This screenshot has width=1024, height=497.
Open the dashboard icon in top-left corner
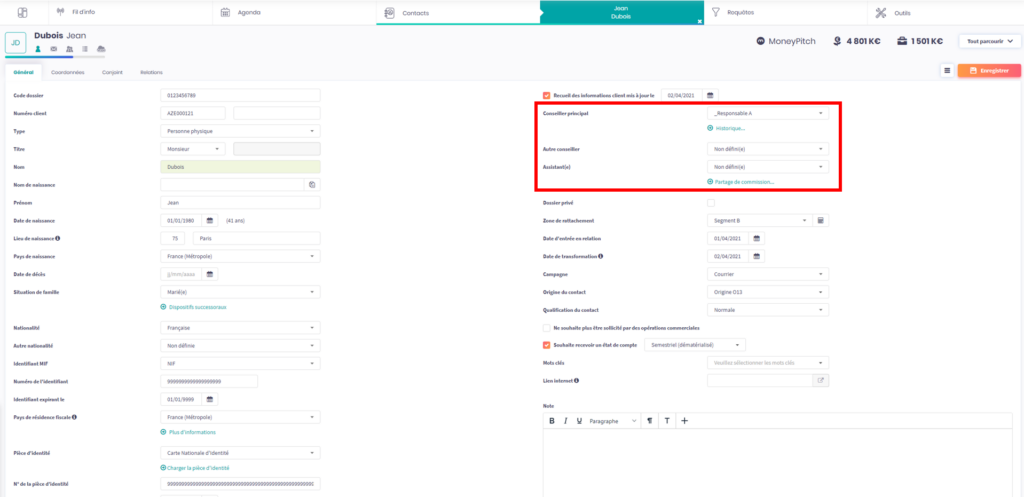coord(23,12)
